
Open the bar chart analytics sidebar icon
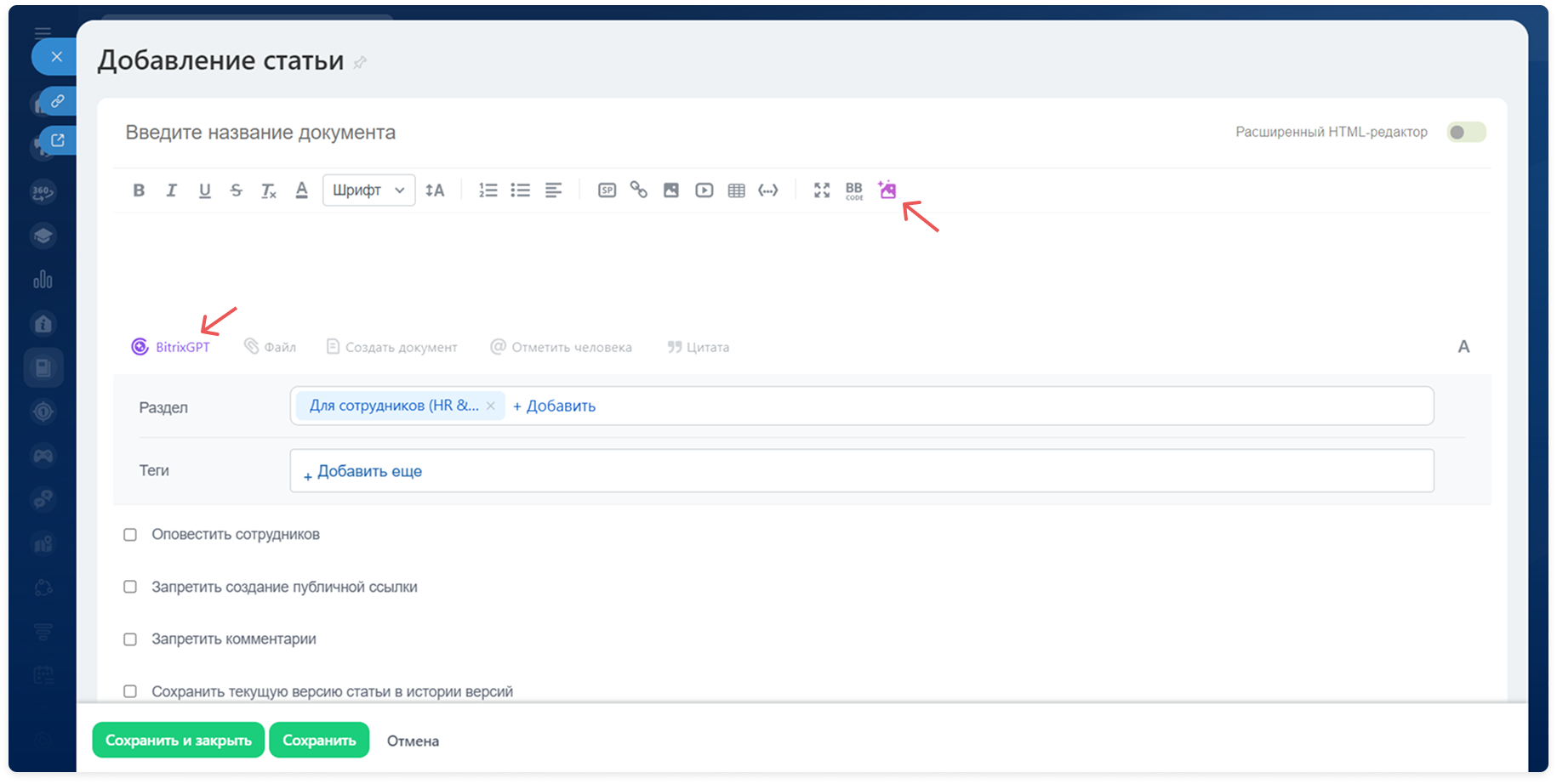click(43, 280)
